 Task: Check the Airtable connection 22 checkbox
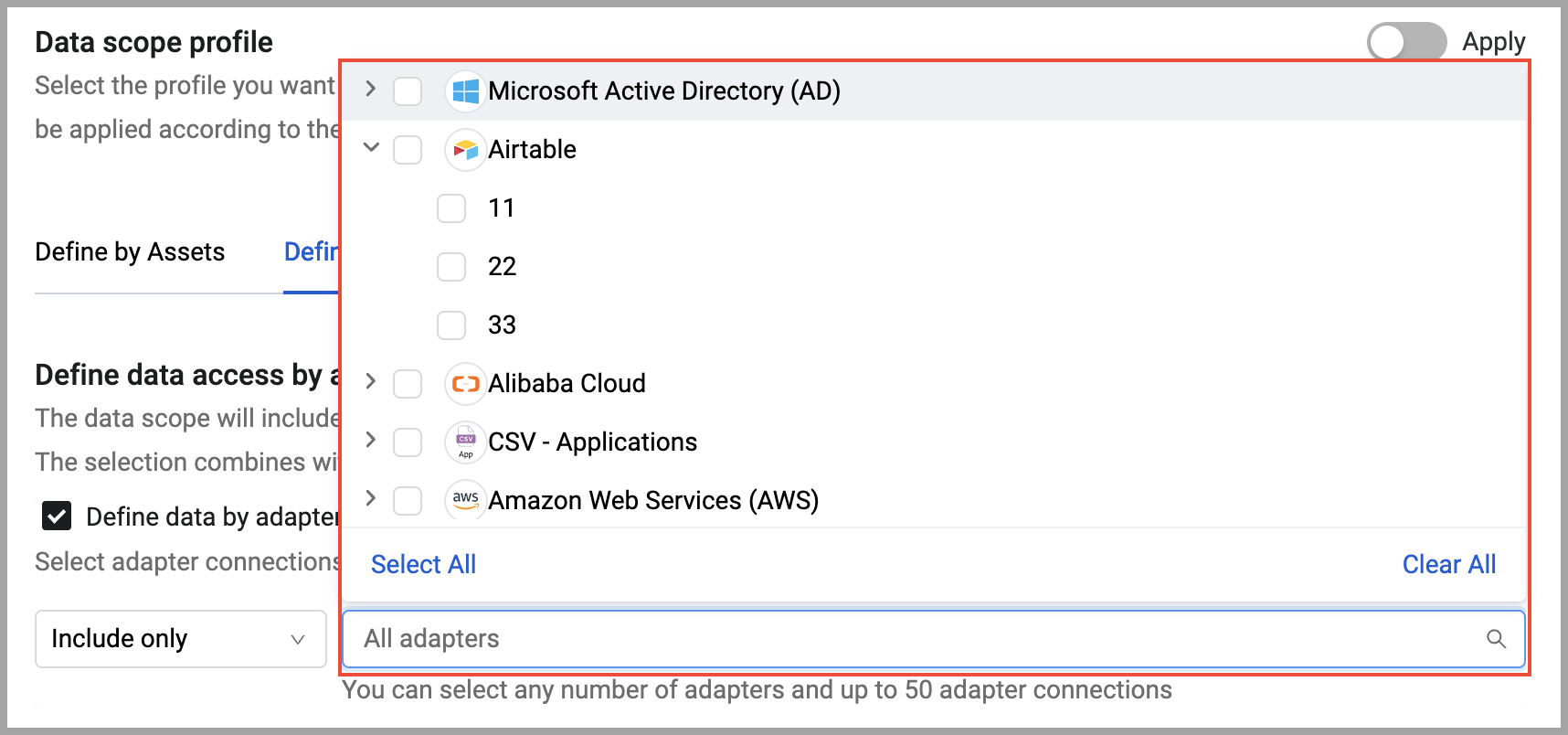(x=451, y=267)
